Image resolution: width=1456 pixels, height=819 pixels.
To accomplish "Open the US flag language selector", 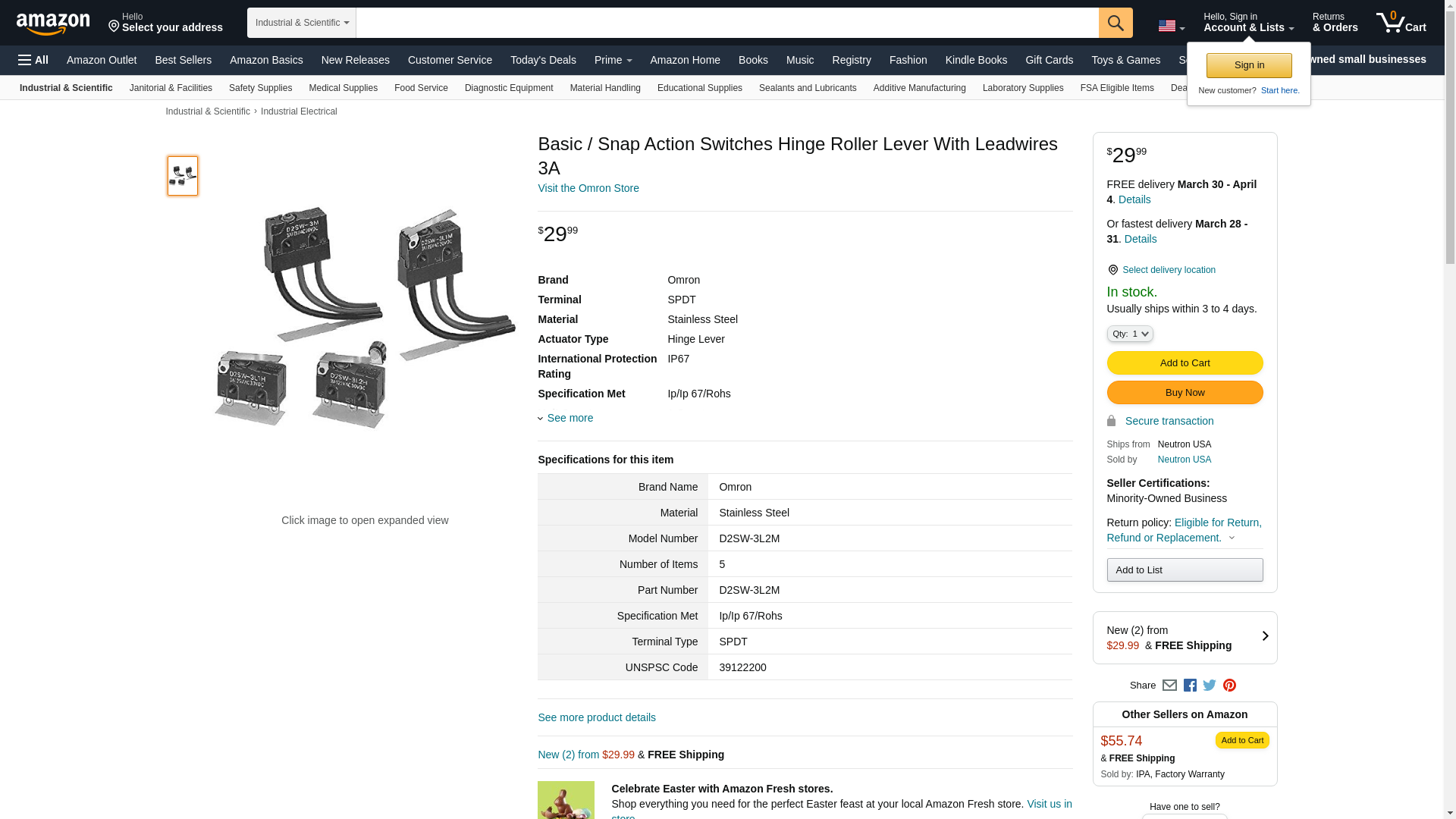I will [1171, 27].
